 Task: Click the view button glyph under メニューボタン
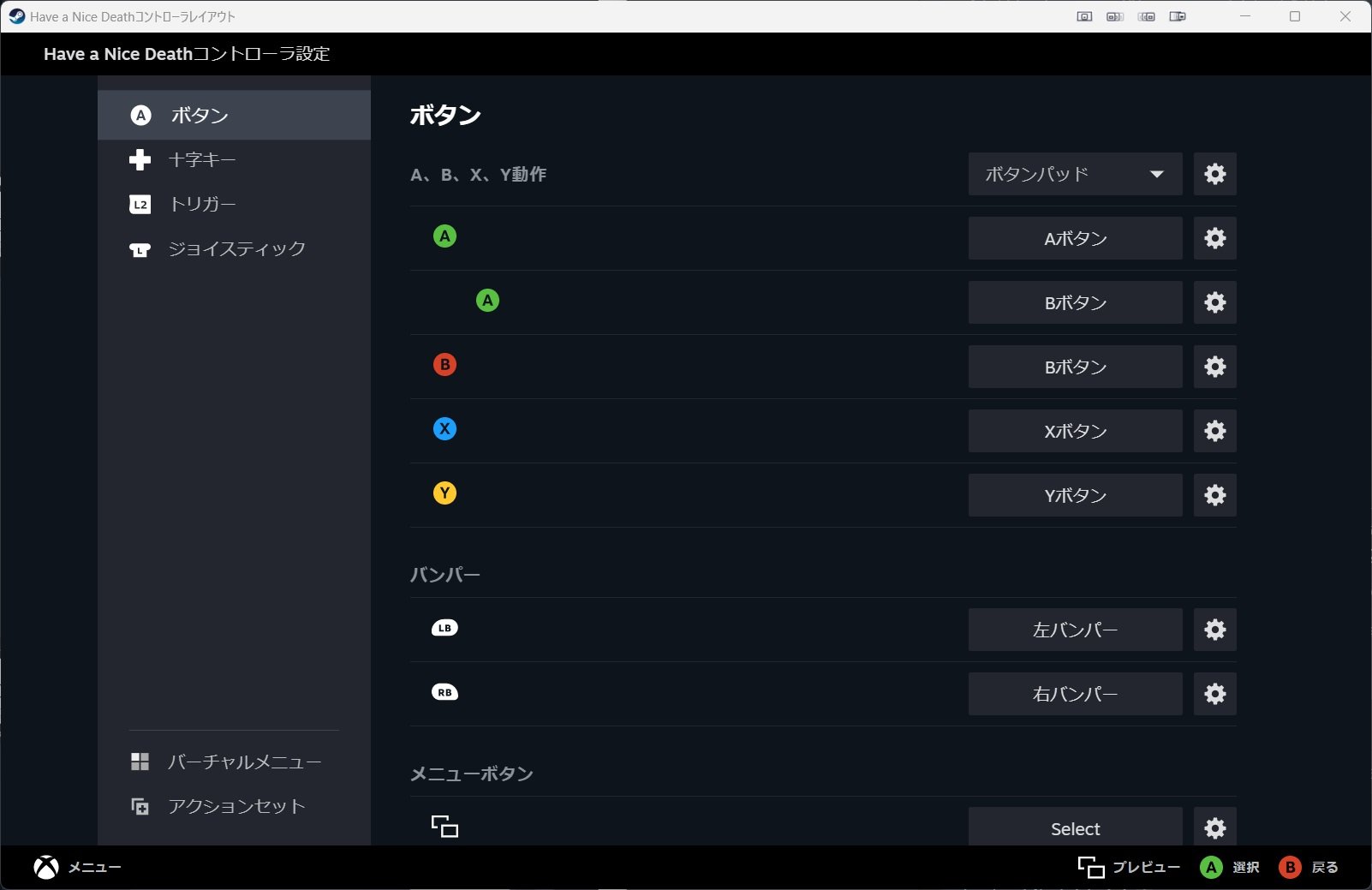click(x=444, y=827)
